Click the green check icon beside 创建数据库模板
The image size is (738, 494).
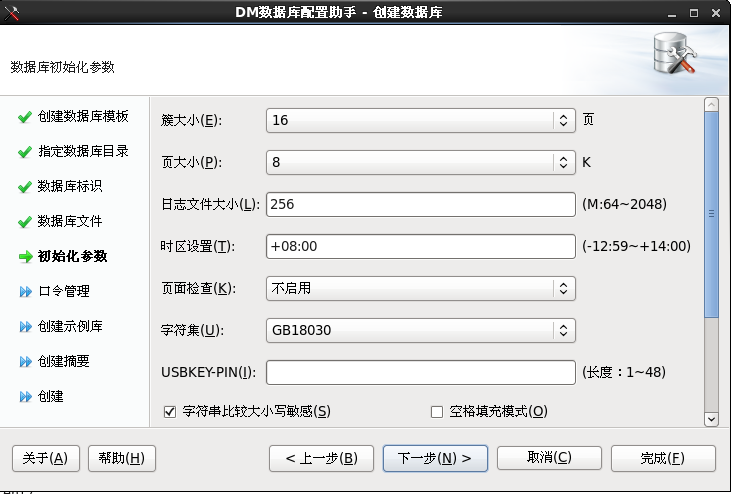[25, 117]
